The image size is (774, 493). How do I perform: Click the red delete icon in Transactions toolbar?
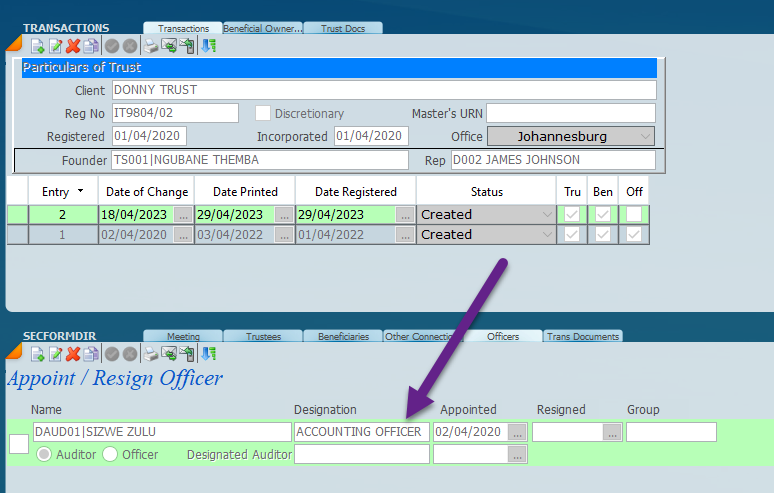click(73, 46)
